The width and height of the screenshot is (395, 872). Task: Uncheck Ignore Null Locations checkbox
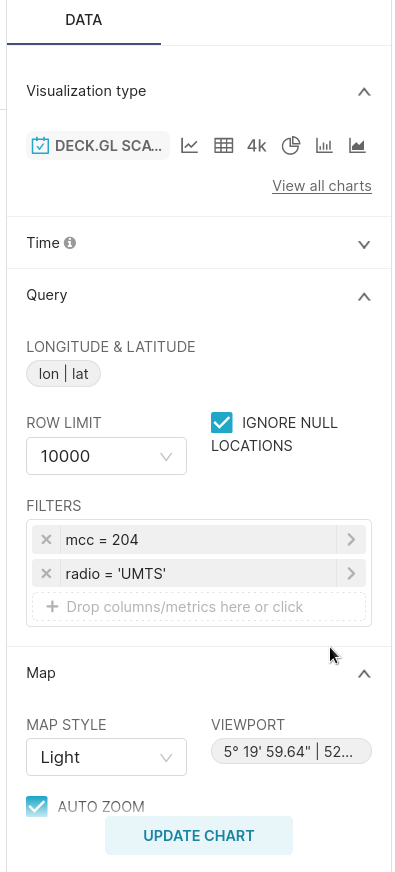(x=221, y=423)
